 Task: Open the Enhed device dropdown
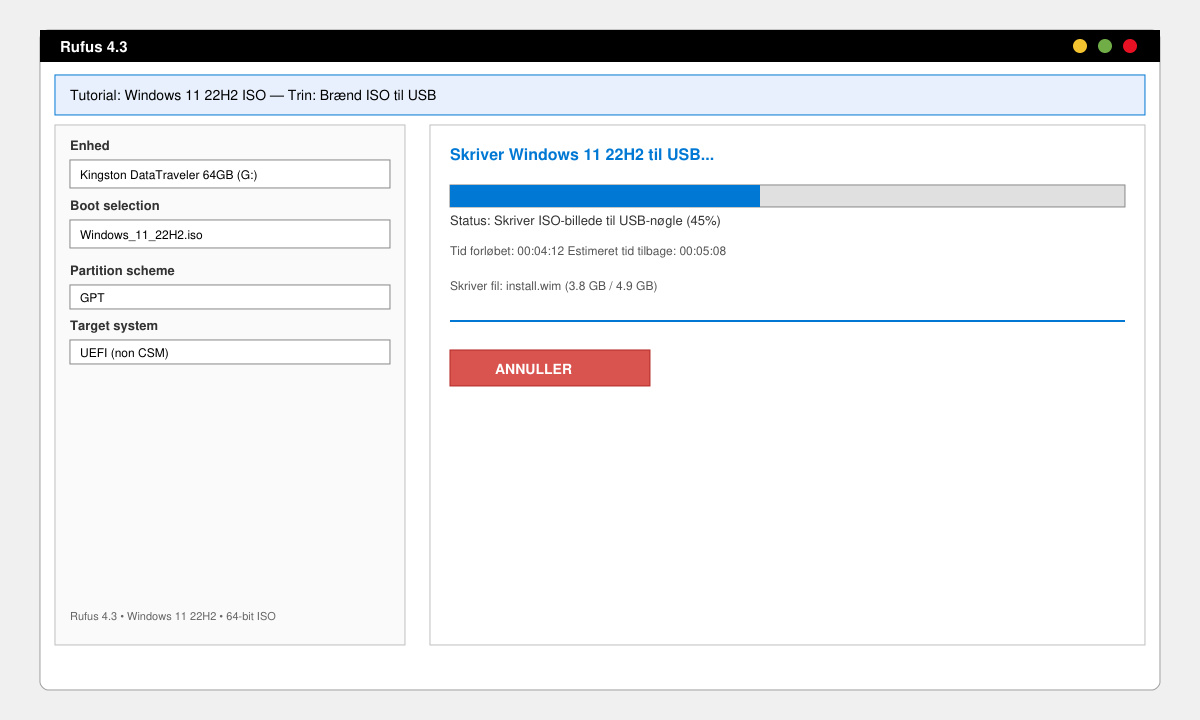[x=230, y=174]
